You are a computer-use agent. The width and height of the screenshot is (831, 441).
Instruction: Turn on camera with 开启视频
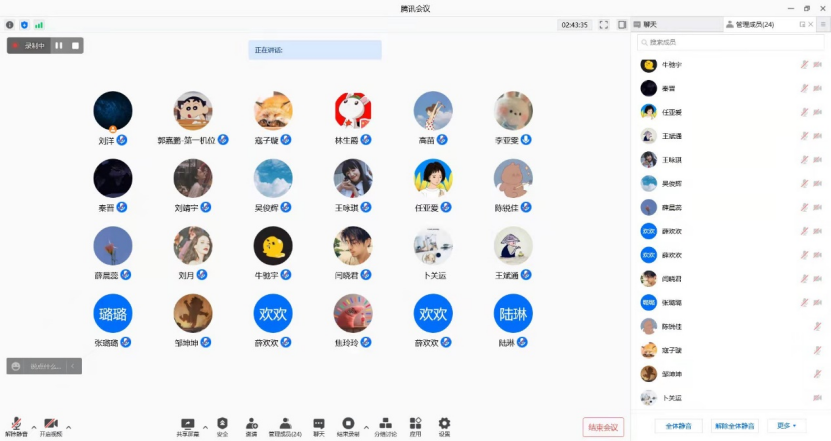tap(50, 424)
